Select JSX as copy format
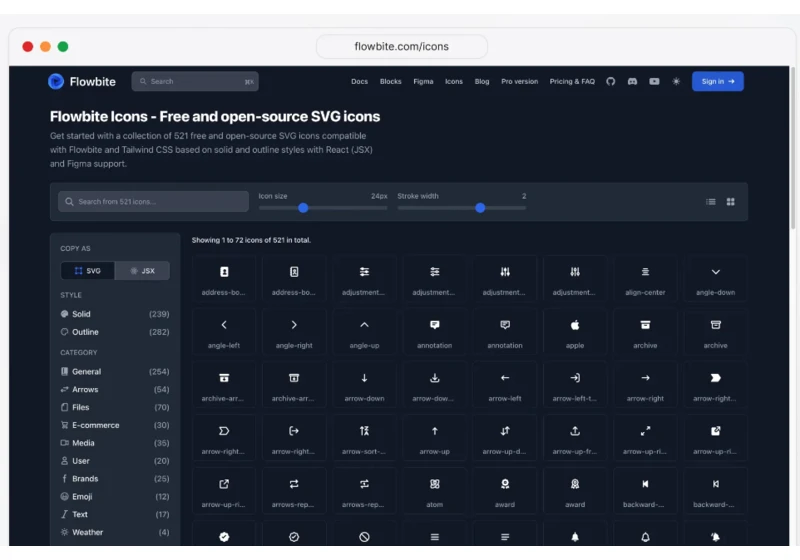Image resolution: width=800 pixels, height=560 pixels. click(142, 271)
